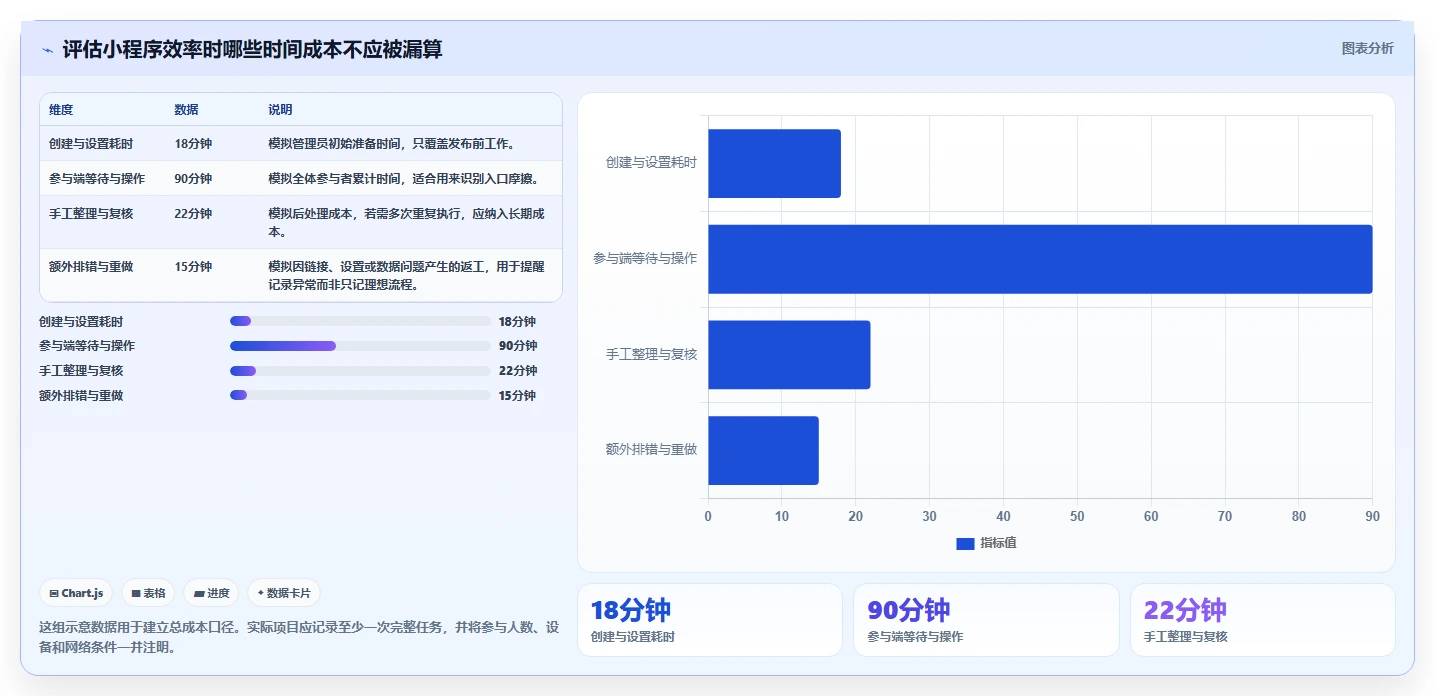Click the blue legend swatch for 指标值
Image resolution: width=1435 pixels, height=696 pixels.
point(965,543)
